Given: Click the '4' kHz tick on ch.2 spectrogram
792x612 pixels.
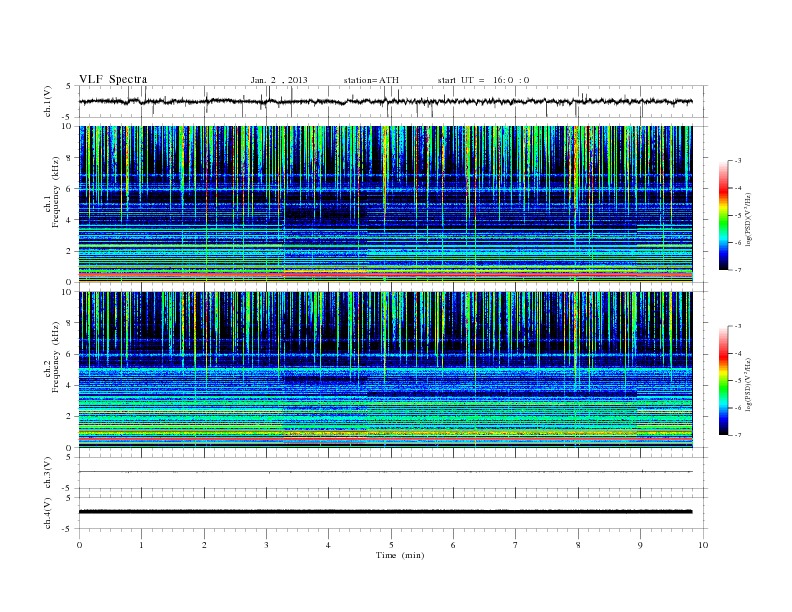Looking at the screenshot, I should (x=69, y=385).
